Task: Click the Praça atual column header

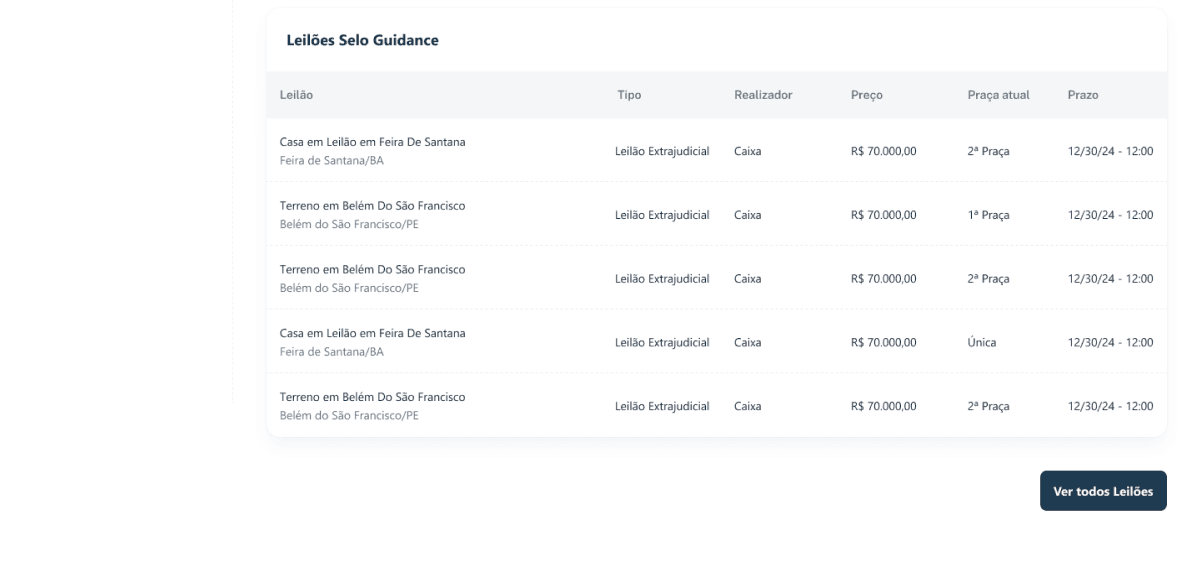Action: (x=998, y=95)
